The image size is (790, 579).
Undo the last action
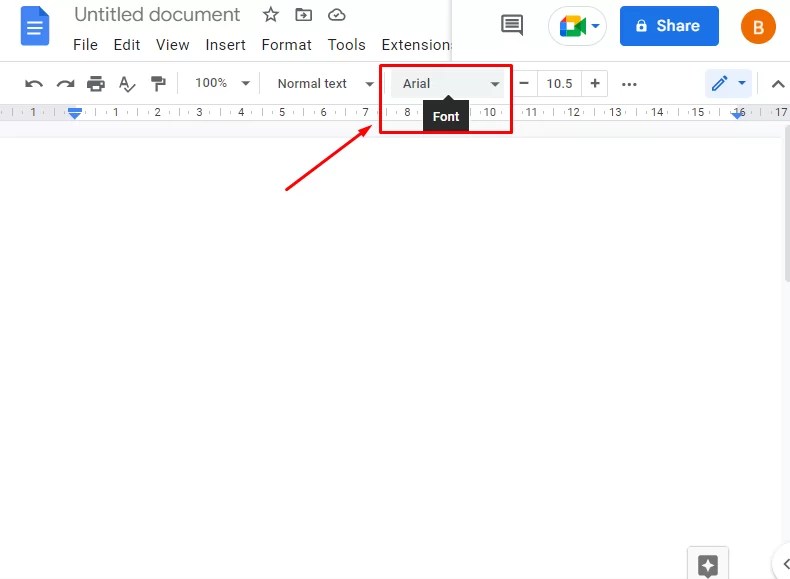(34, 84)
